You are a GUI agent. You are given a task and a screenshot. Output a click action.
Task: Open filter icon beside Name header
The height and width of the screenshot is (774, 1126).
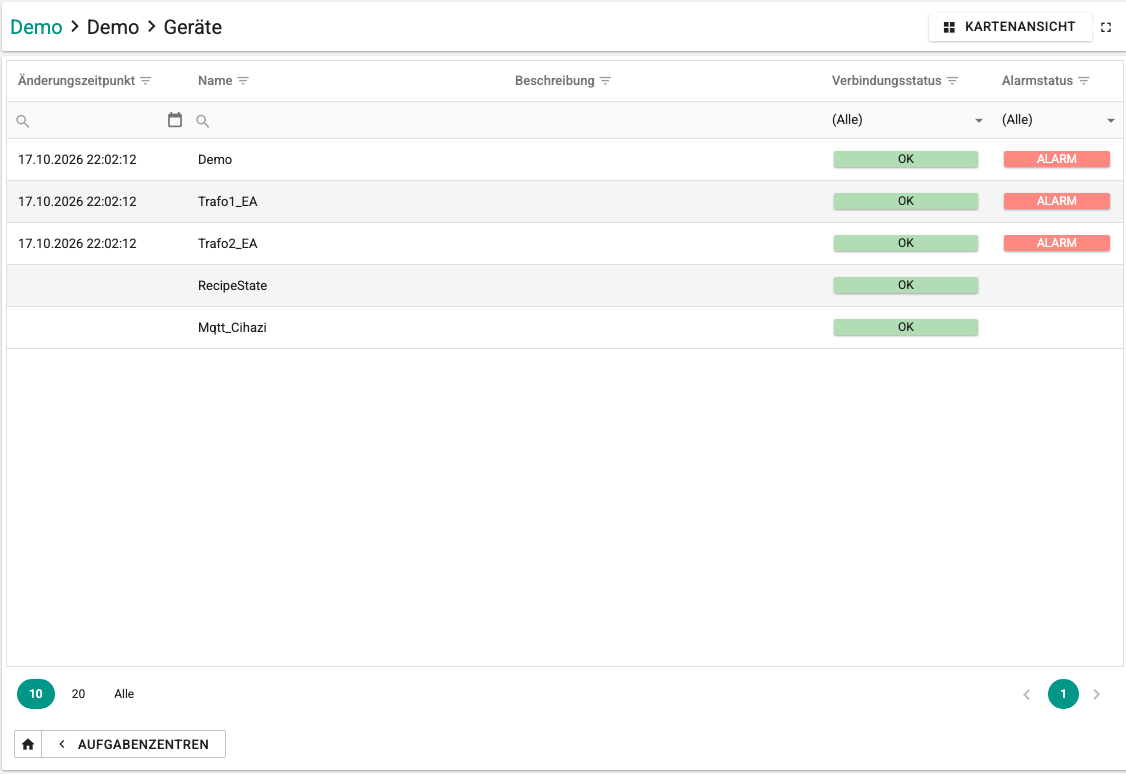pyautogui.click(x=243, y=81)
